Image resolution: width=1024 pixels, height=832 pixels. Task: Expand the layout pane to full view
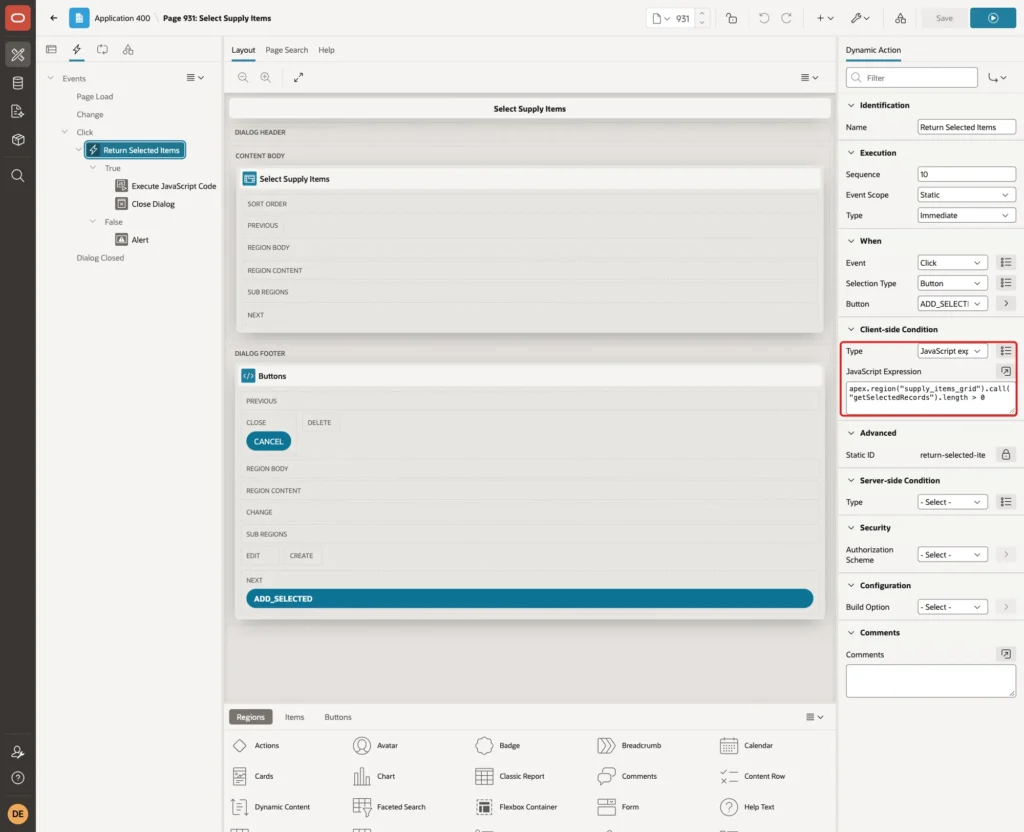click(298, 77)
